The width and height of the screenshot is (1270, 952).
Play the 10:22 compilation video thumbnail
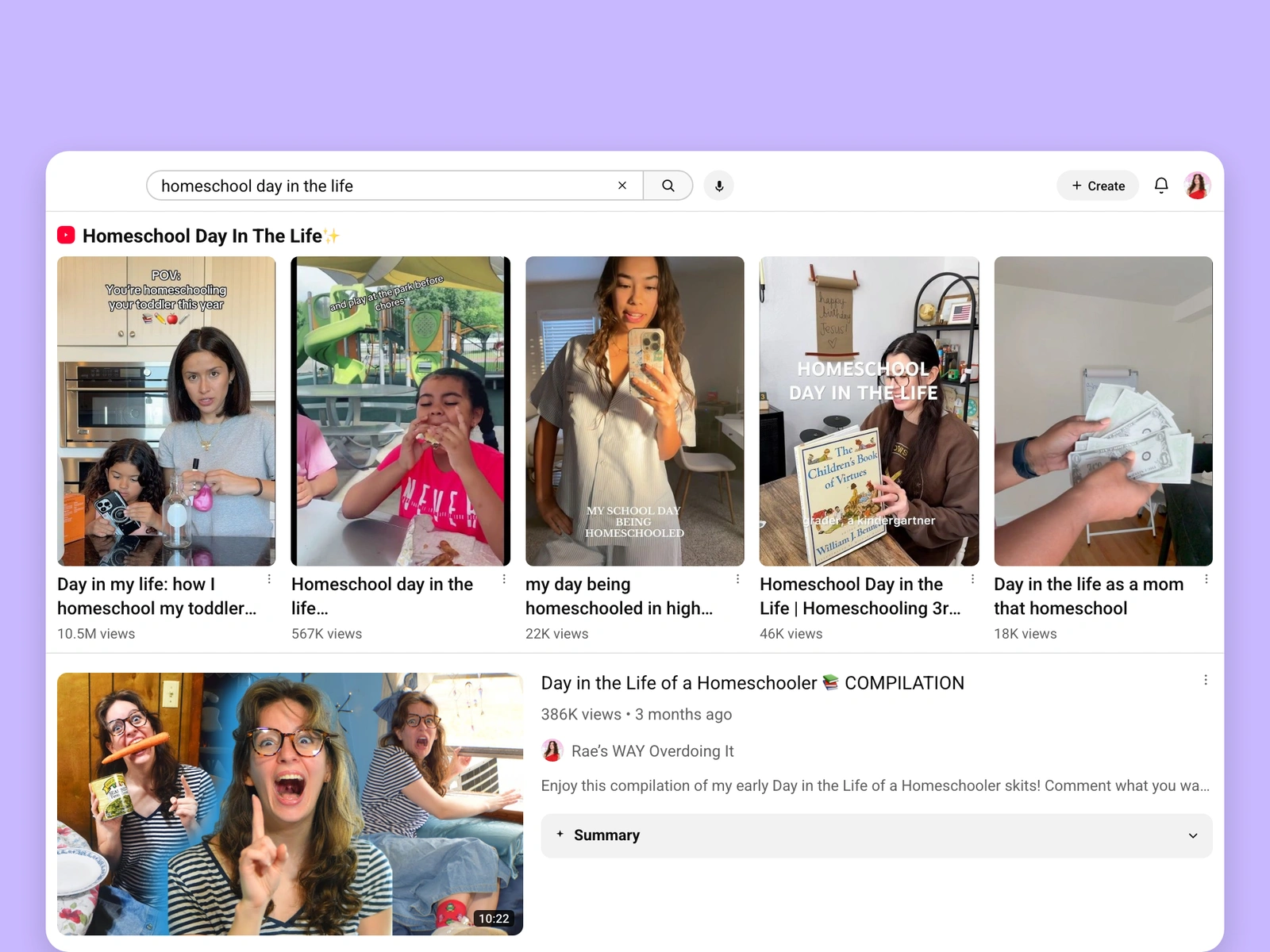pyautogui.click(x=291, y=804)
